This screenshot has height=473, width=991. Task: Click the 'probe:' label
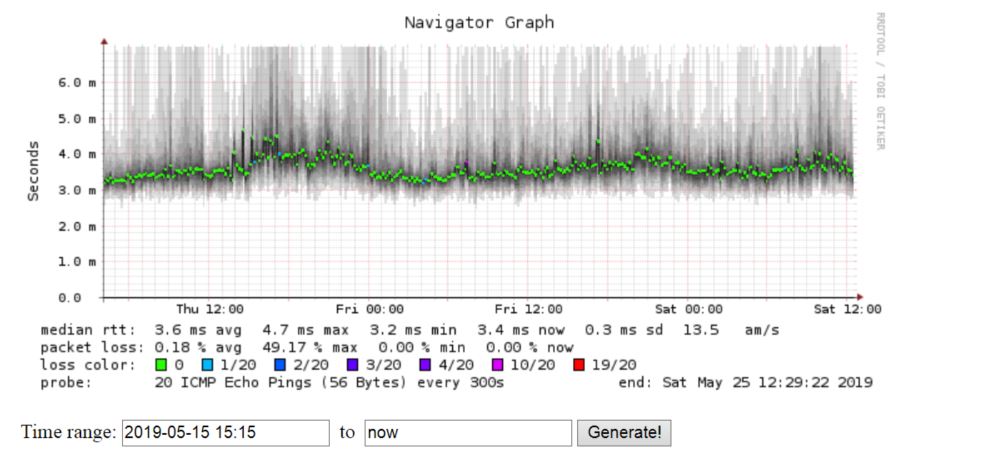coord(66,383)
